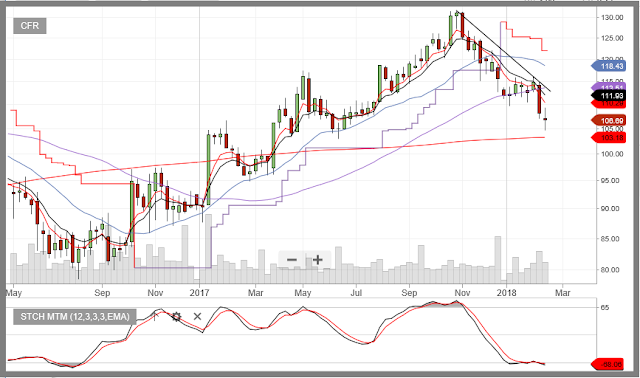The image size is (640, 378).
Task: Click the black 111.93 price tag
Action: click(x=608, y=96)
